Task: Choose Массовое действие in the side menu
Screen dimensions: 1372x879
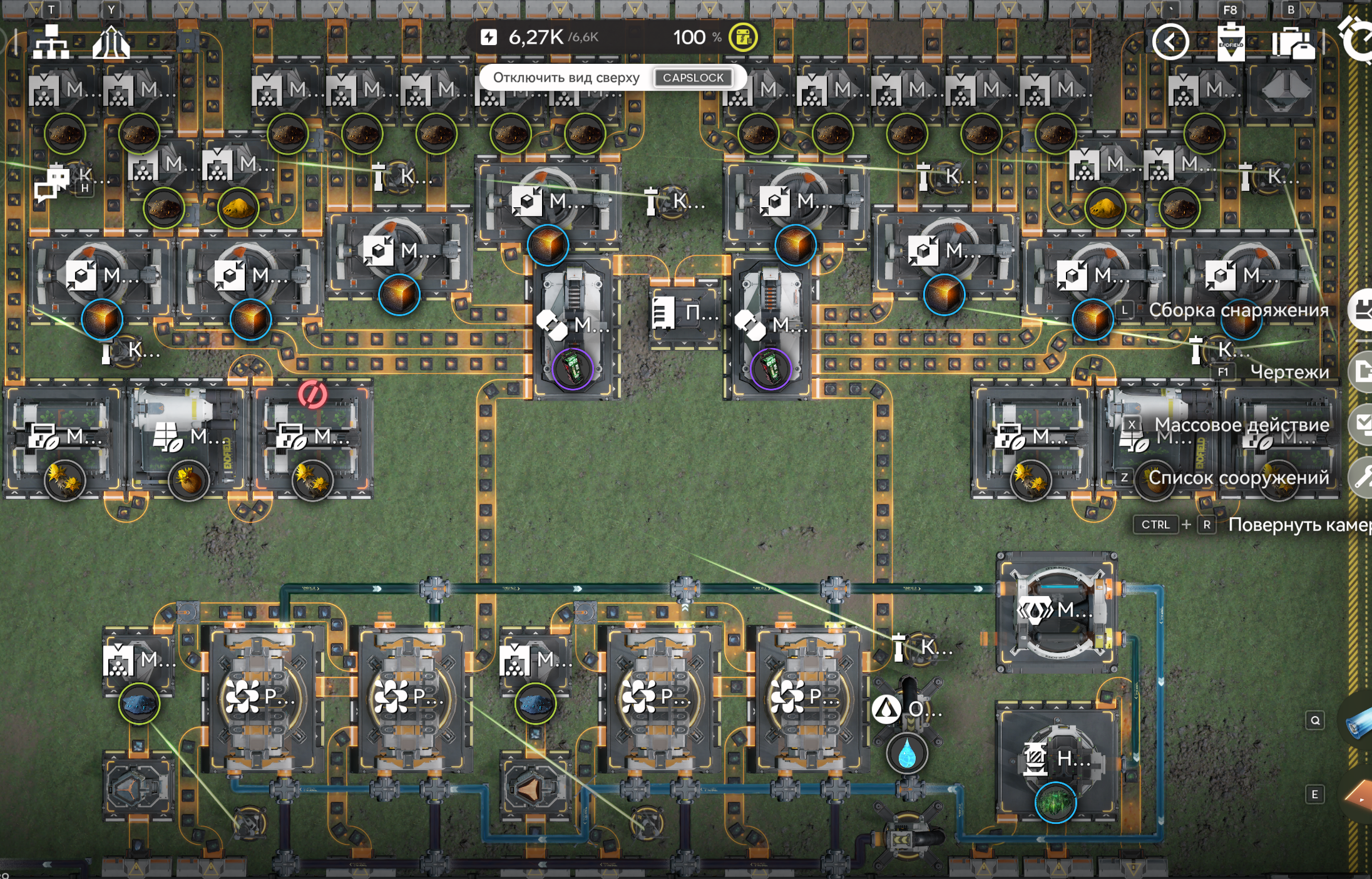Action: click(x=1242, y=424)
